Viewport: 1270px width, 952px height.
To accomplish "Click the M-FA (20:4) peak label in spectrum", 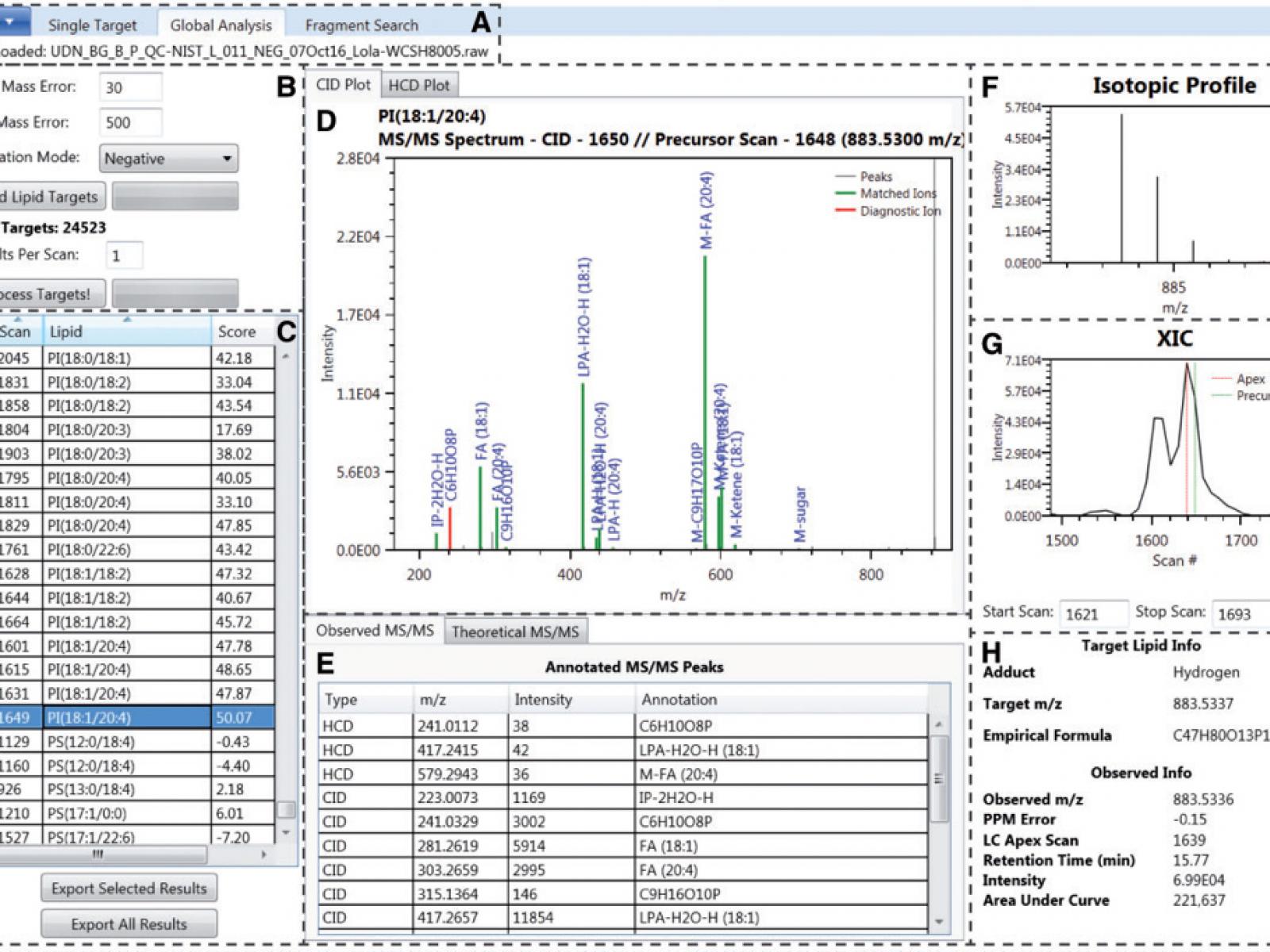I will point(706,210).
